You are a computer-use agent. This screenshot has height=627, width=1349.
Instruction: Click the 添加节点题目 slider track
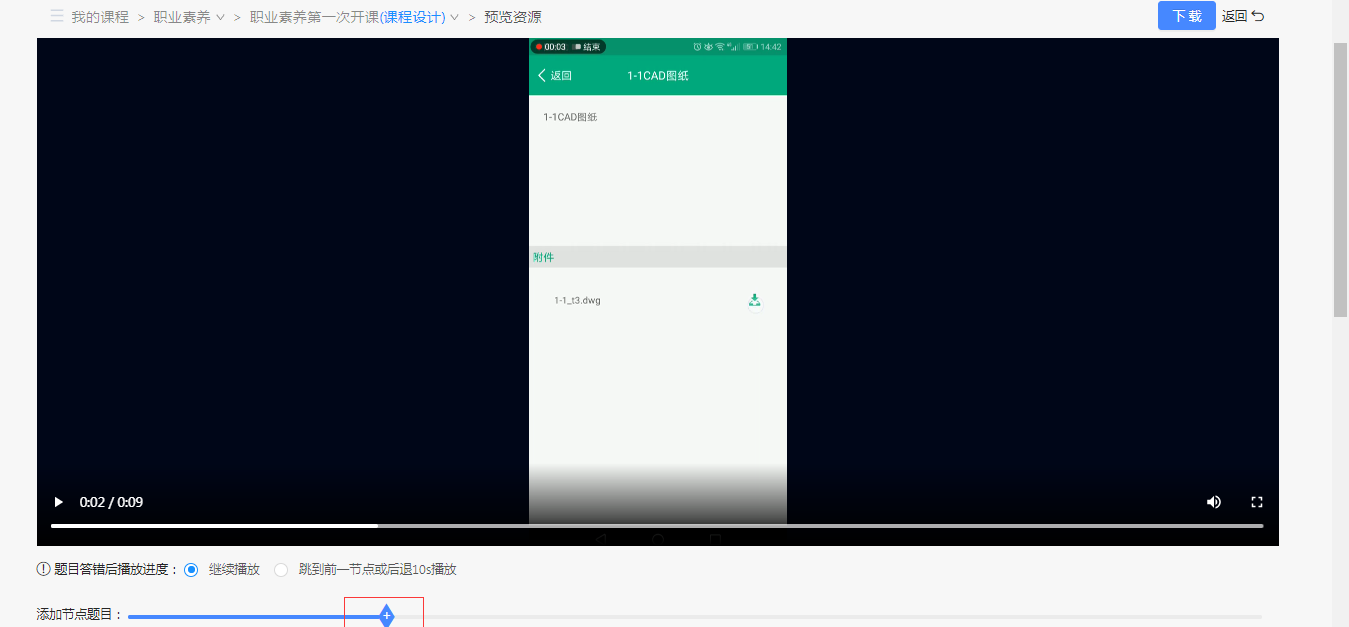pyautogui.click(x=695, y=617)
